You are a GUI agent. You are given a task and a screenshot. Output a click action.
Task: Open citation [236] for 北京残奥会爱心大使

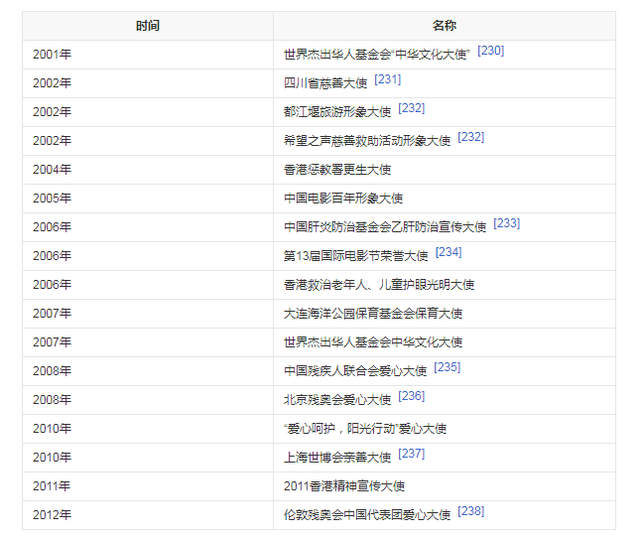(411, 396)
